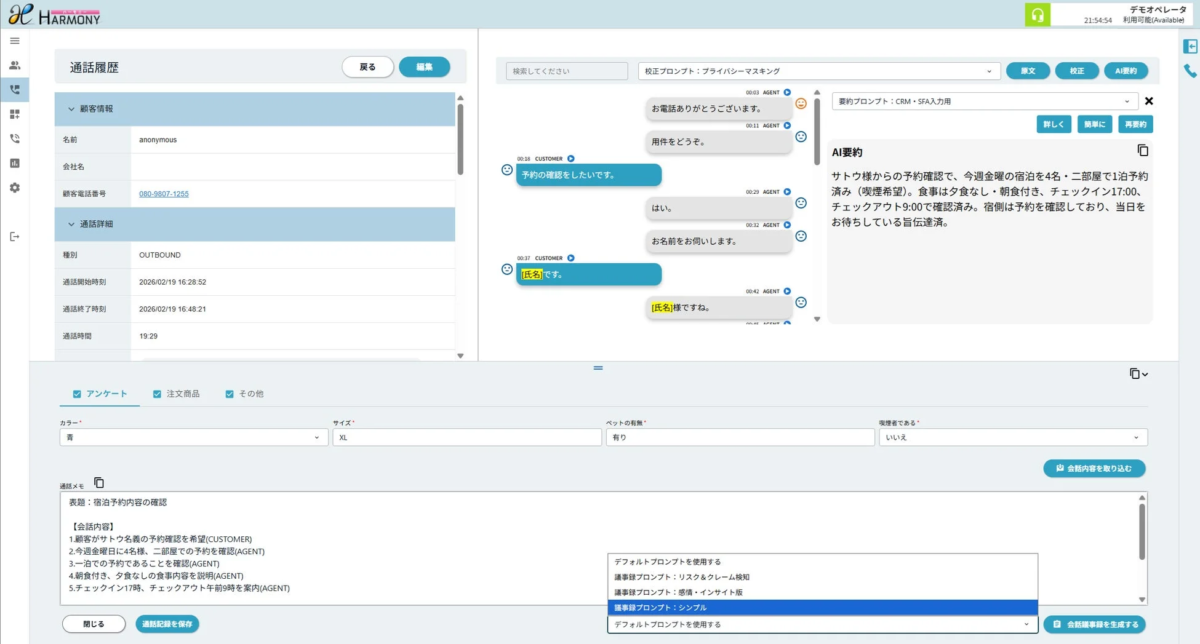Enable the その他 checkbox
Image resolution: width=1200 pixels, height=644 pixels.
point(227,394)
